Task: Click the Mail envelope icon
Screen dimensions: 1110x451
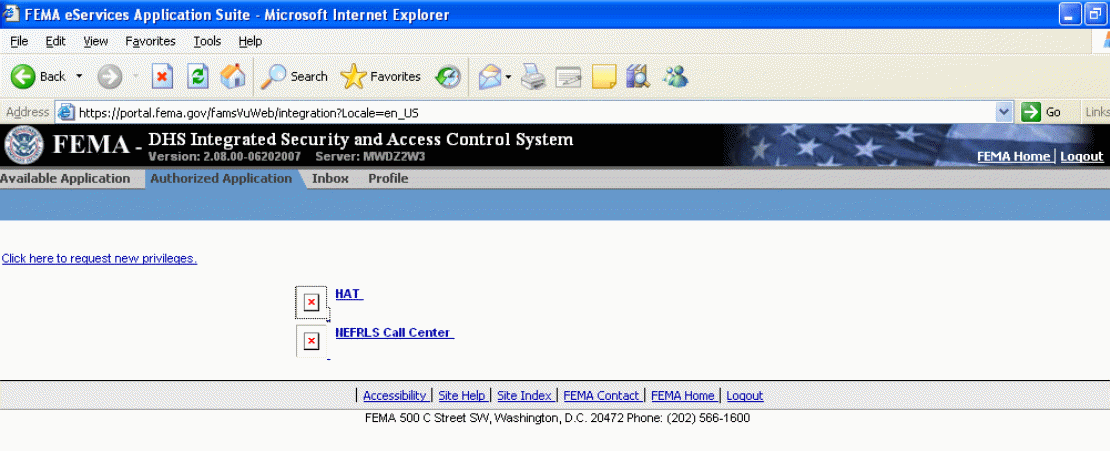Action: pyautogui.click(x=490, y=76)
